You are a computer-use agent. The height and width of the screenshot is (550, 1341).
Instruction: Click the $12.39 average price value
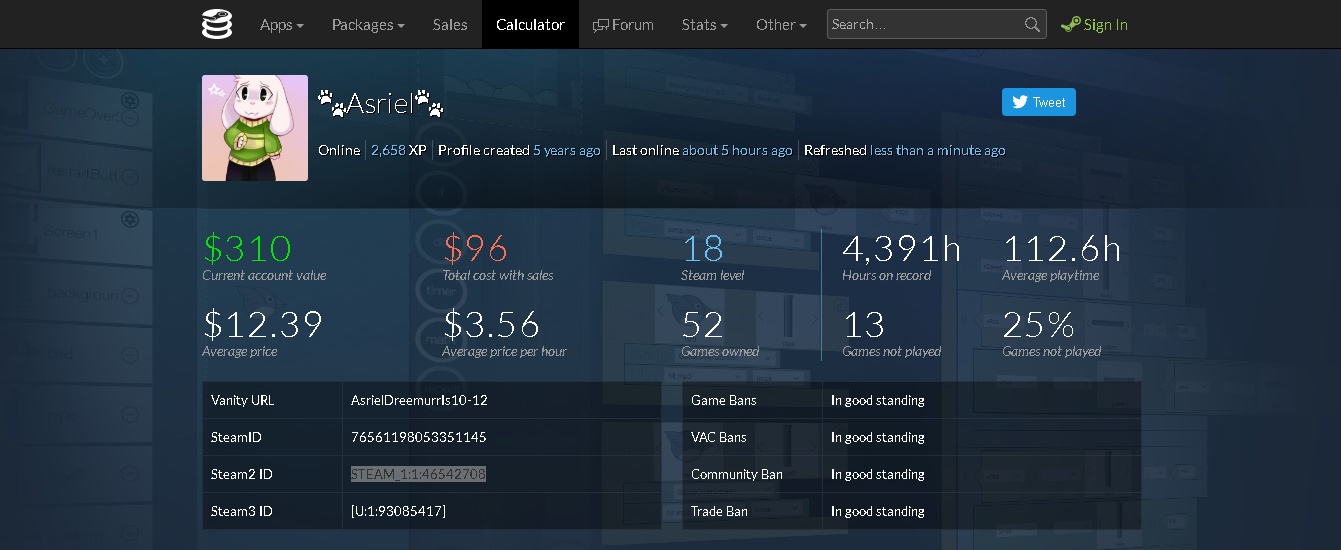[263, 324]
